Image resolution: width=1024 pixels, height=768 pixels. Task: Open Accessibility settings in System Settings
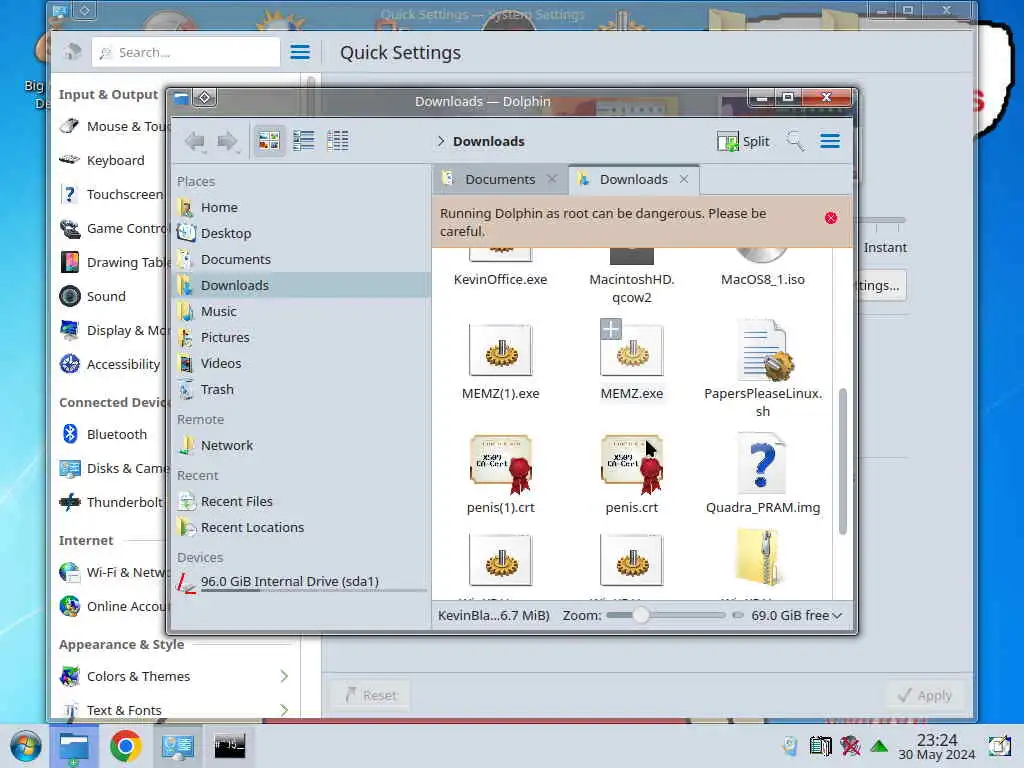[x=111, y=364]
